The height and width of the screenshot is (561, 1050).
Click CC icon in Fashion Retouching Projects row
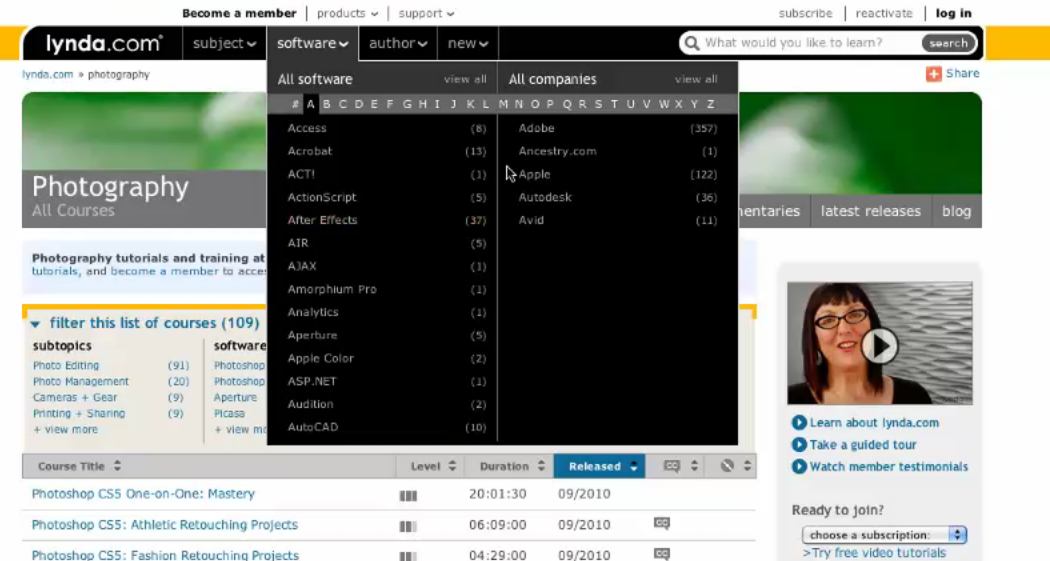click(x=662, y=554)
